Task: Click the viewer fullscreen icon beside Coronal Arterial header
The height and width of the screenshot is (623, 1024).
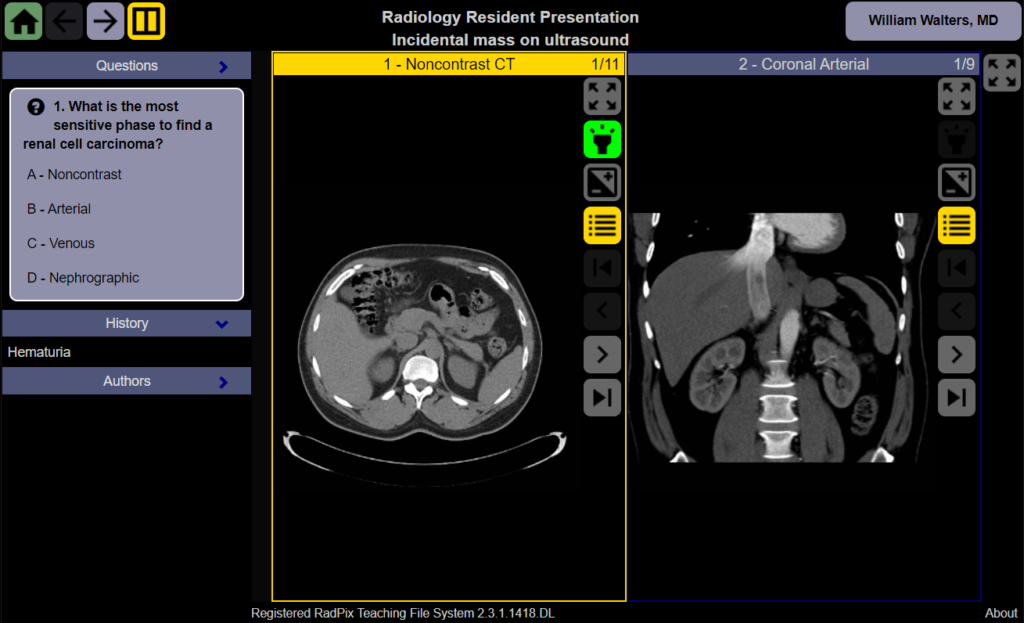Action: [1002, 72]
